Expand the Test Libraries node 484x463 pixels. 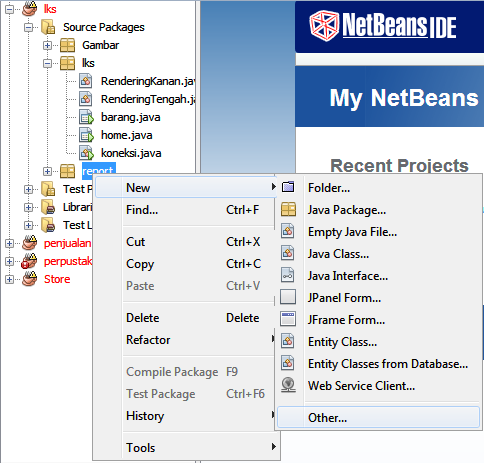(x=29, y=225)
